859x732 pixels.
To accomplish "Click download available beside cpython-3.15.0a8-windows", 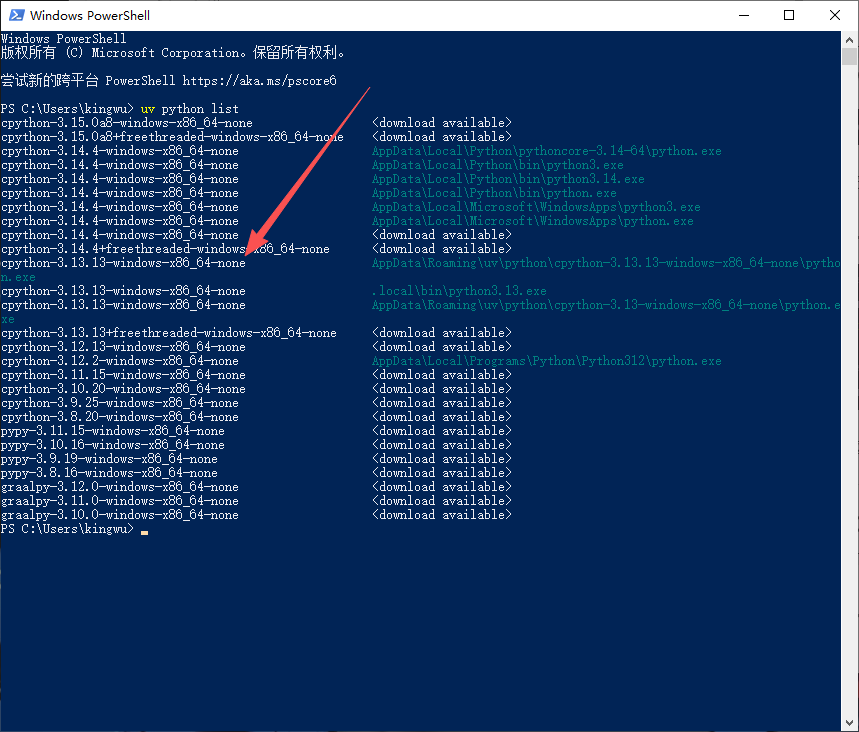I will tap(442, 123).
